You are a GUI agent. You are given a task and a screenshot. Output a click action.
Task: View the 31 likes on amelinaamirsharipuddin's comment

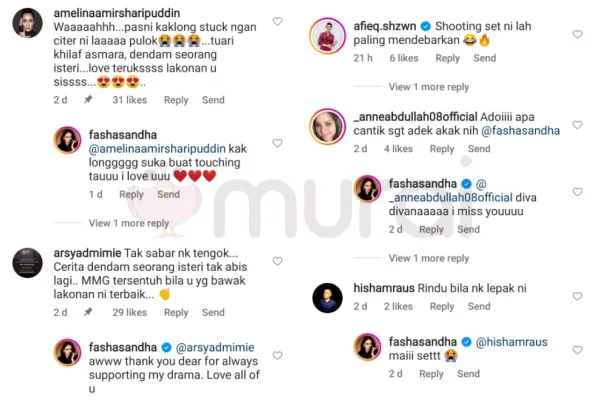click(x=130, y=100)
